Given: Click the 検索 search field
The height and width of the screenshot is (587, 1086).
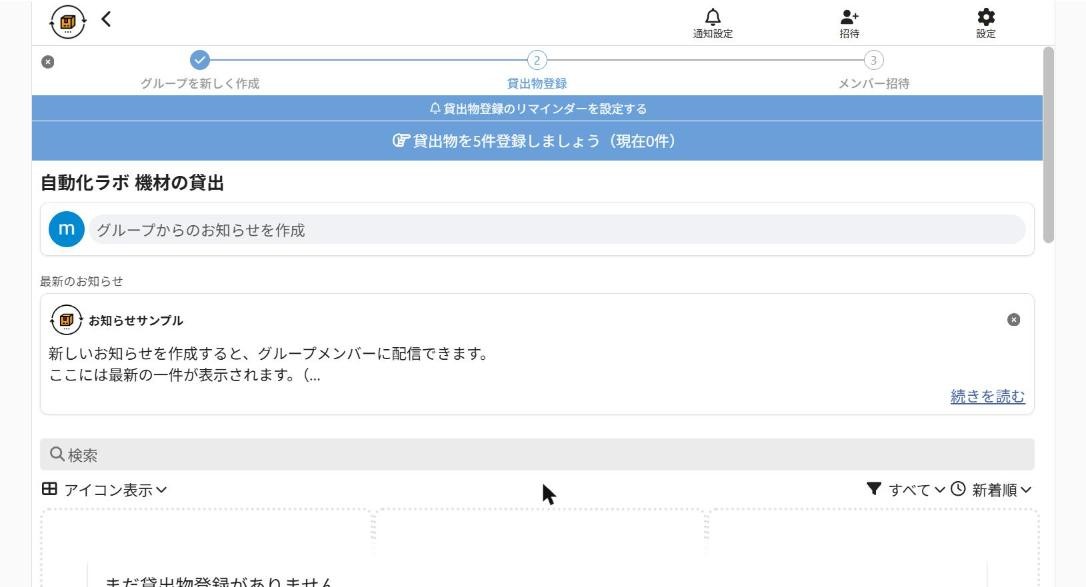Looking at the screenshot, I should pos(537,455).
